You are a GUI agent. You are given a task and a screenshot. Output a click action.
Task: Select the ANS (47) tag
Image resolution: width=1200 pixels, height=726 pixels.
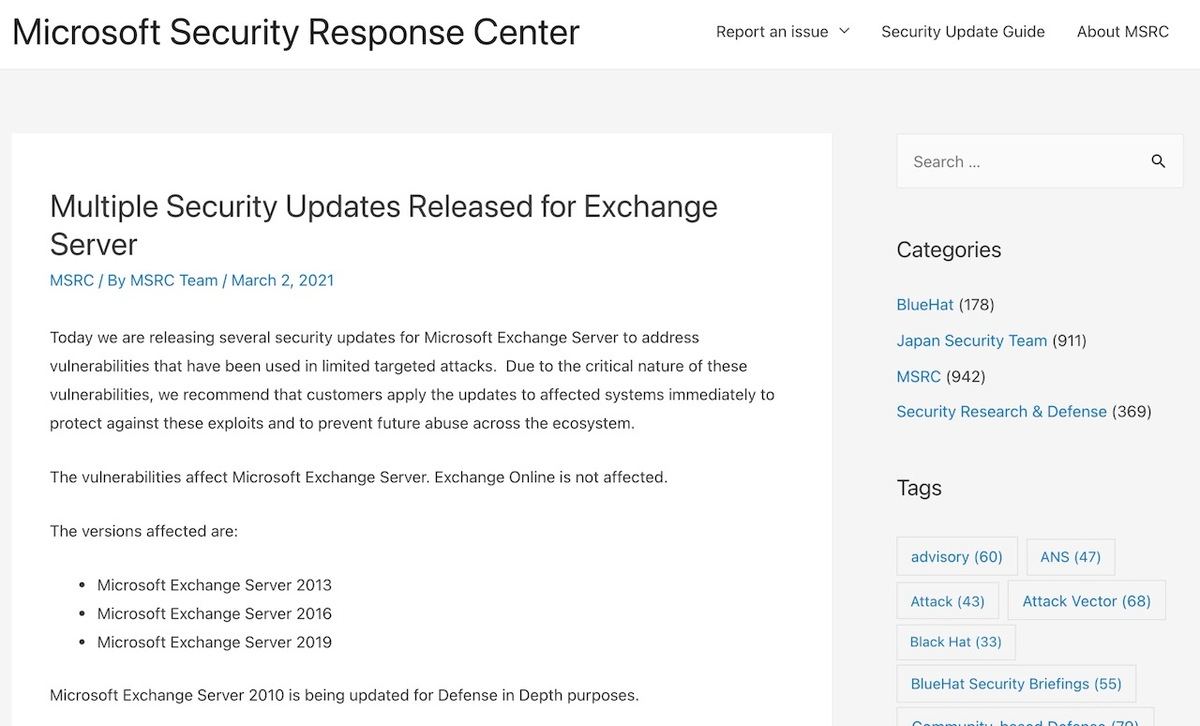tap(1071, 557)
